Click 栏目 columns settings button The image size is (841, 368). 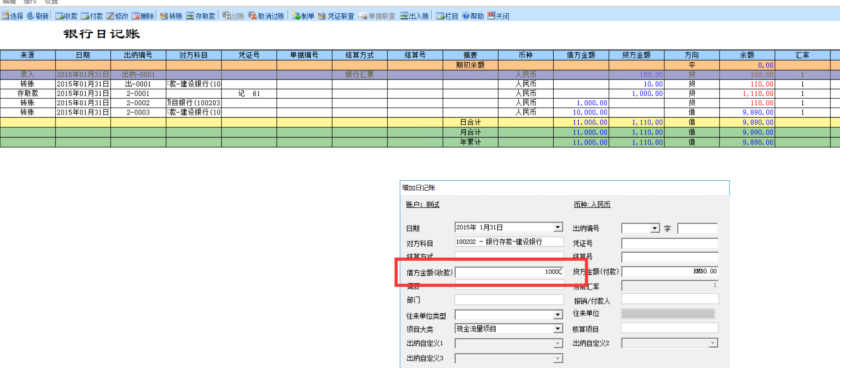coord(447,16)
